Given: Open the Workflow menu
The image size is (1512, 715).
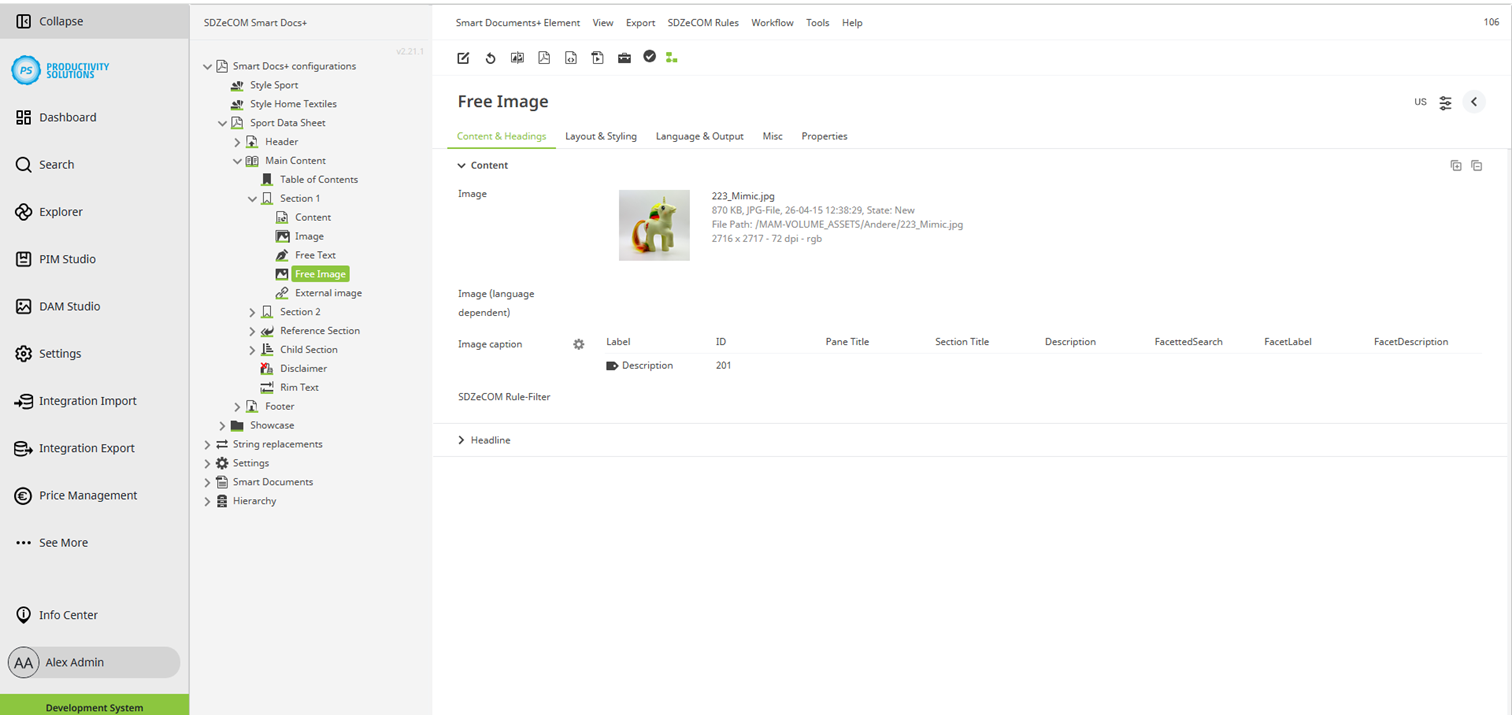Looking at the screenshot, I should [772, 23].
